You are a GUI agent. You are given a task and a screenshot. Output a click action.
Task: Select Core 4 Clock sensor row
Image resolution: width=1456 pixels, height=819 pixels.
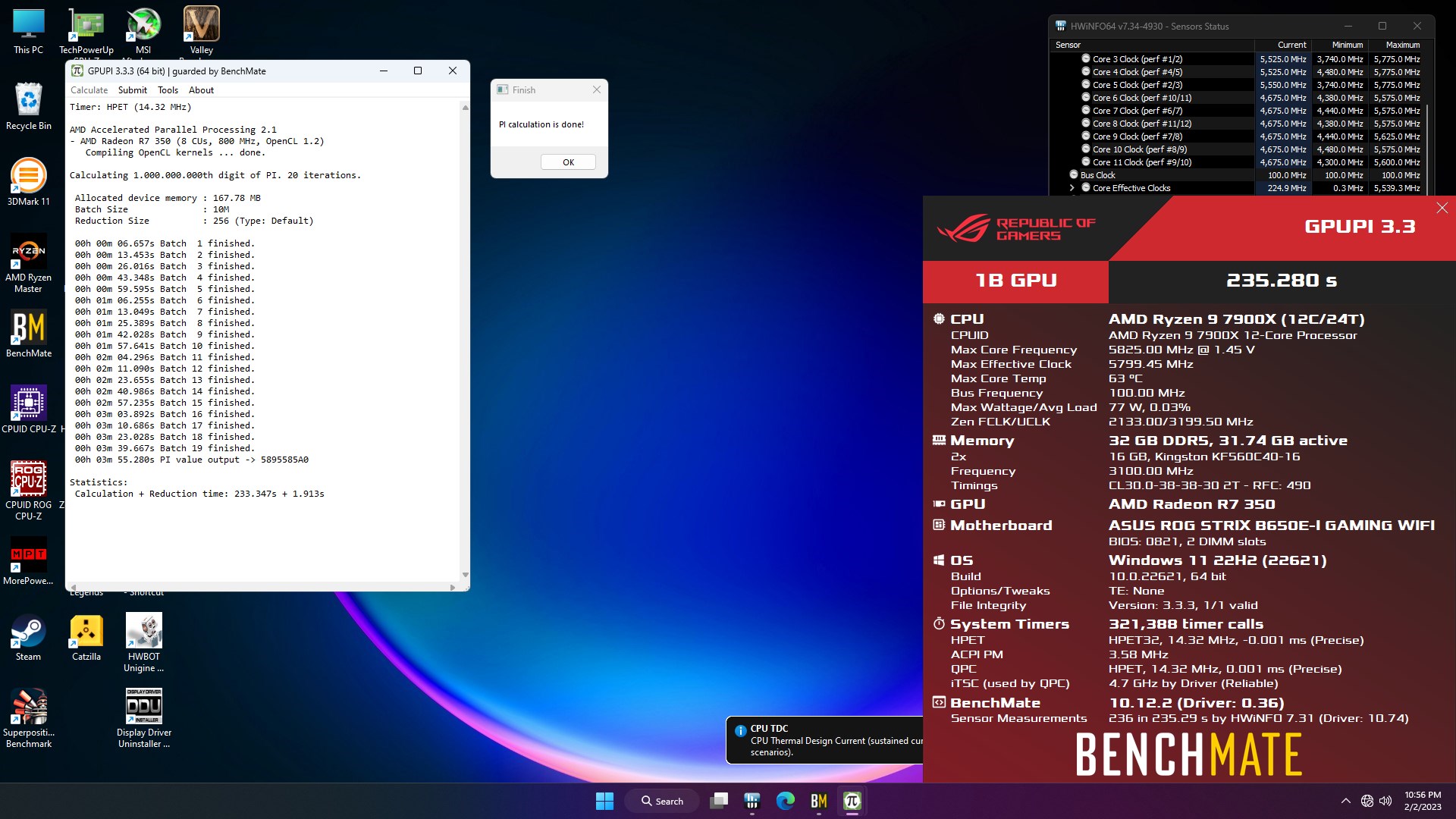[x=1235, y=72]
